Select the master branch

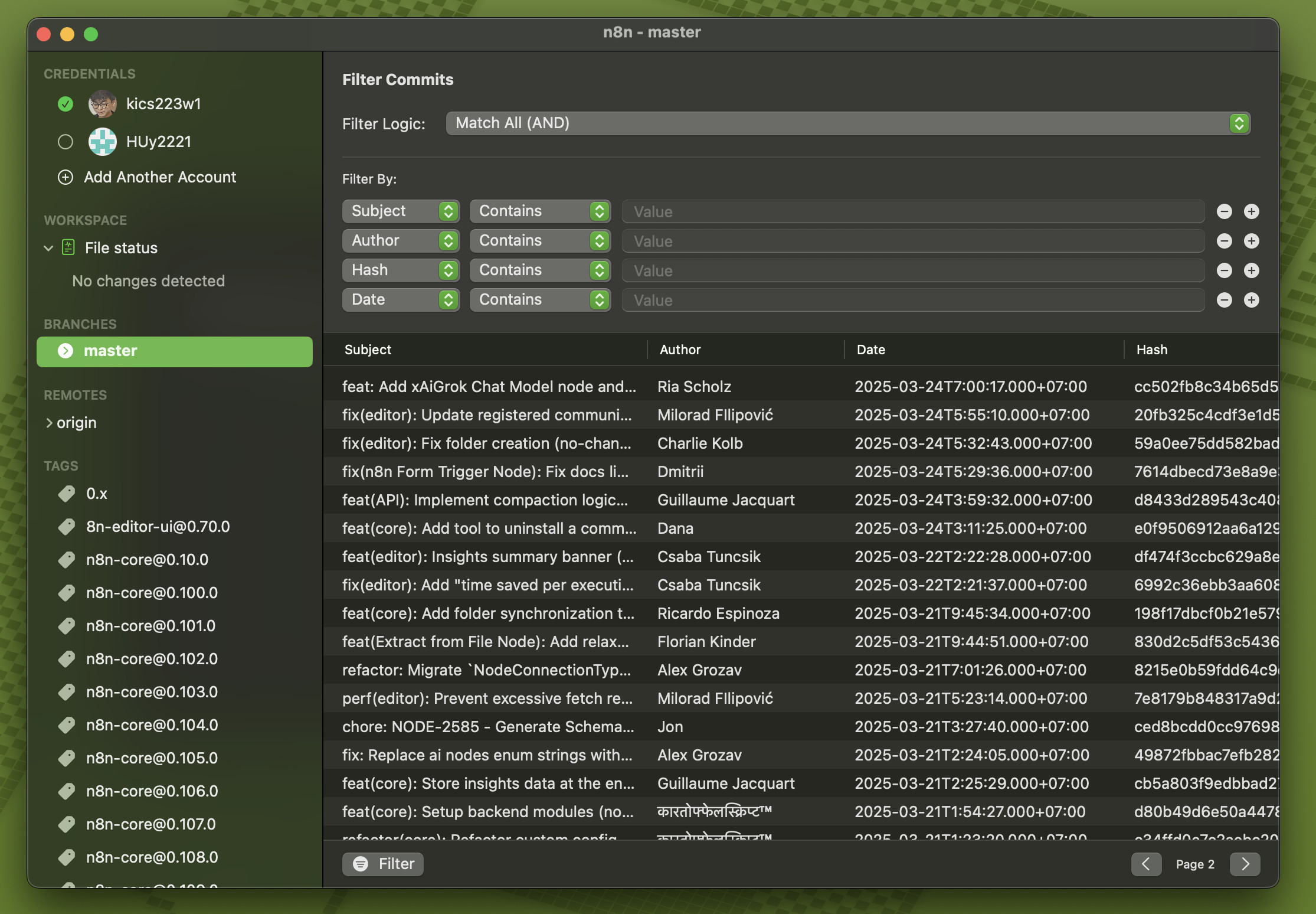point(175,351)
